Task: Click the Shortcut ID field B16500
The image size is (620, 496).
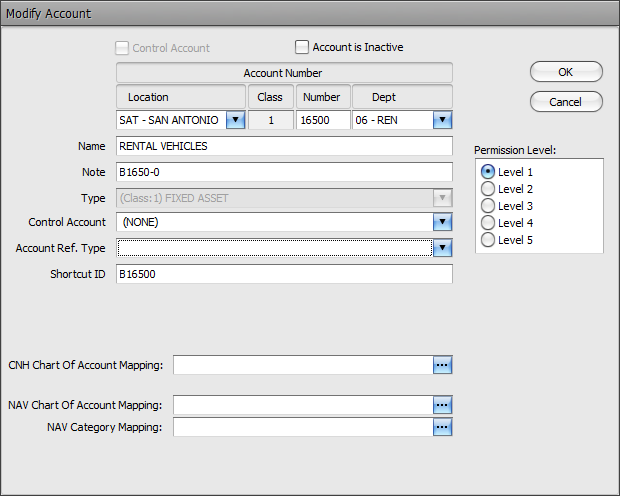Action: 284,274
